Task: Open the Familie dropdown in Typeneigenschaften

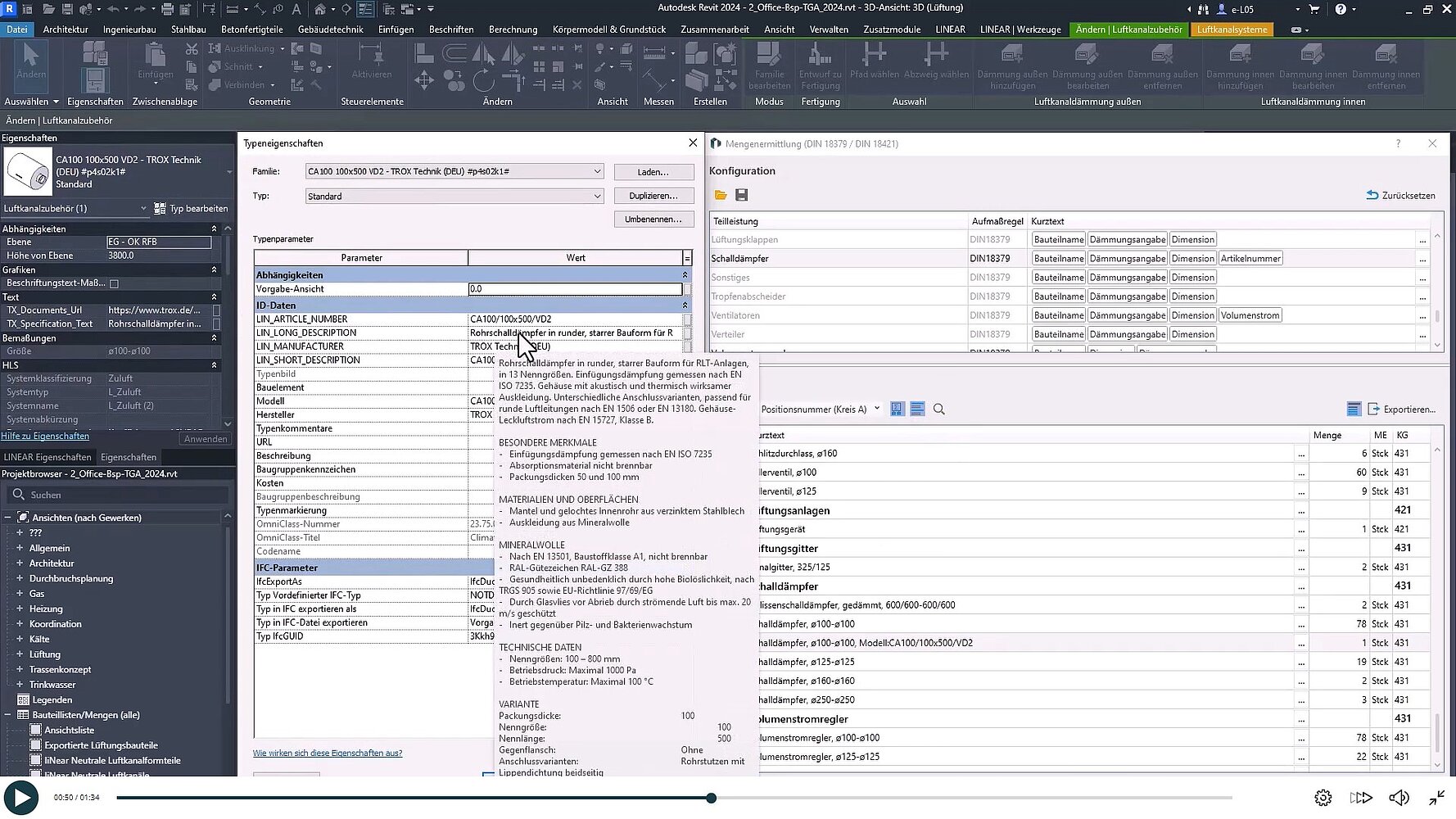Action: [597, 172]
